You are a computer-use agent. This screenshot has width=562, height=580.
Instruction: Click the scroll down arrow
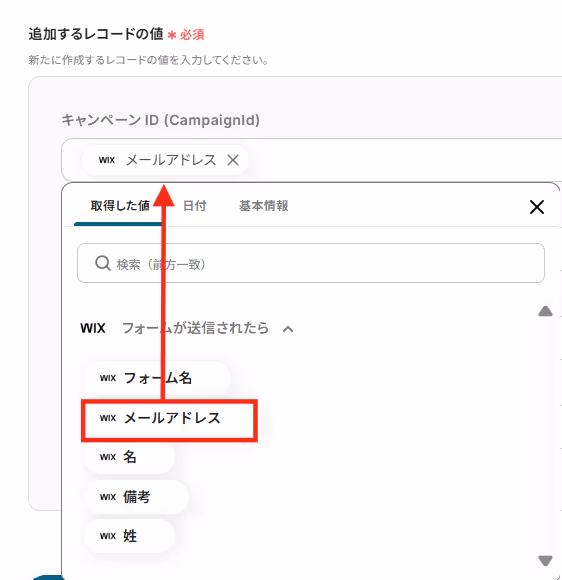545,560
